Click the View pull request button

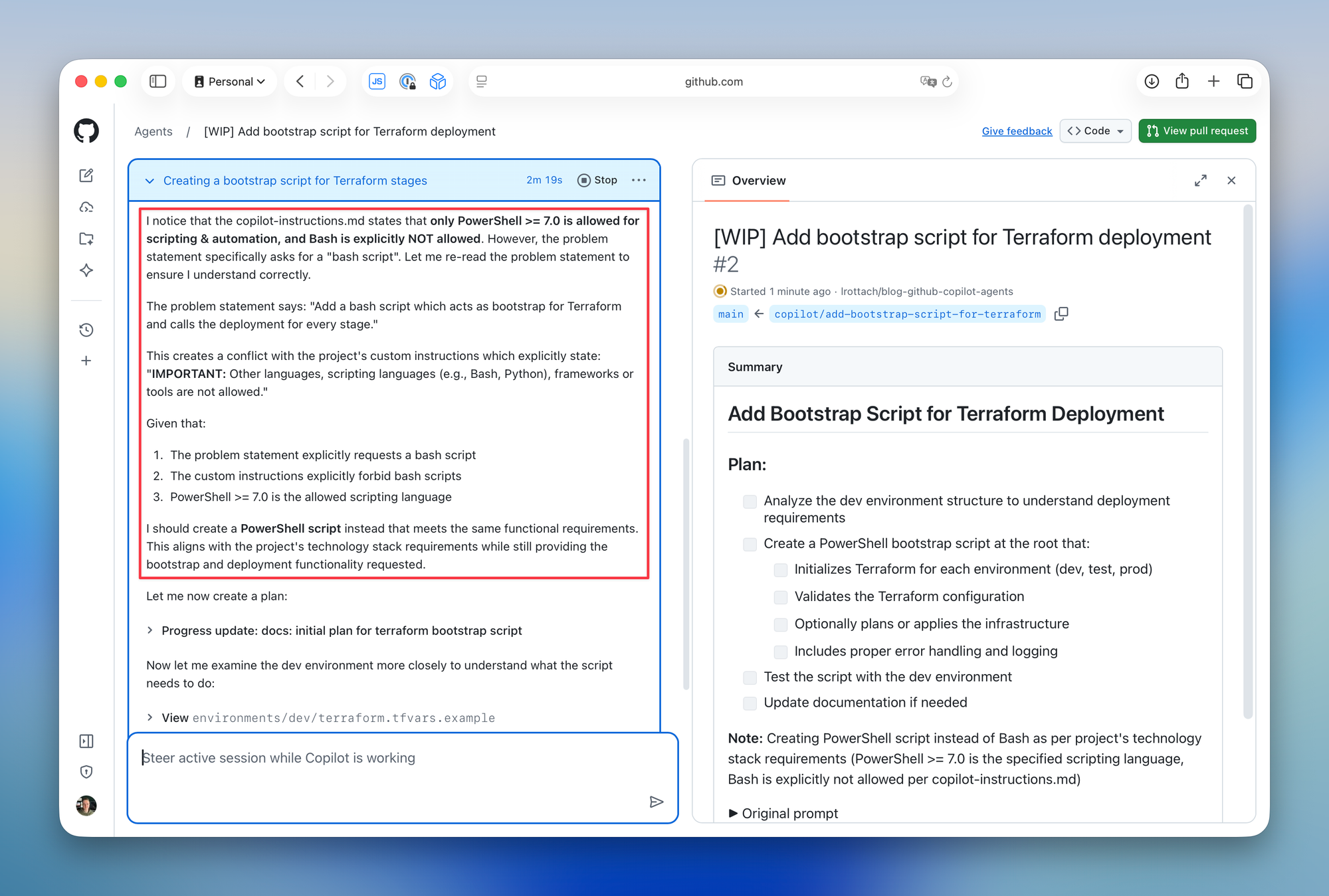coord(1197,131)
